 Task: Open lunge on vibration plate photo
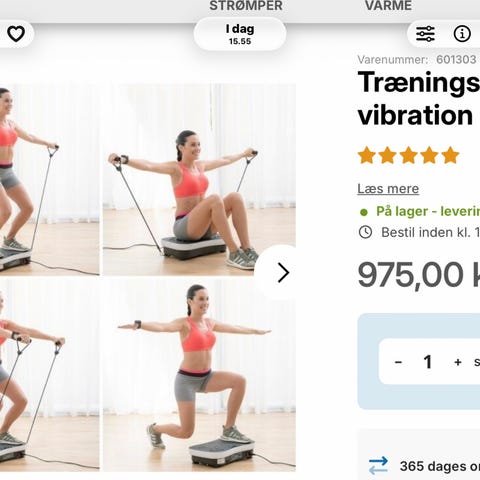(199, 375)
